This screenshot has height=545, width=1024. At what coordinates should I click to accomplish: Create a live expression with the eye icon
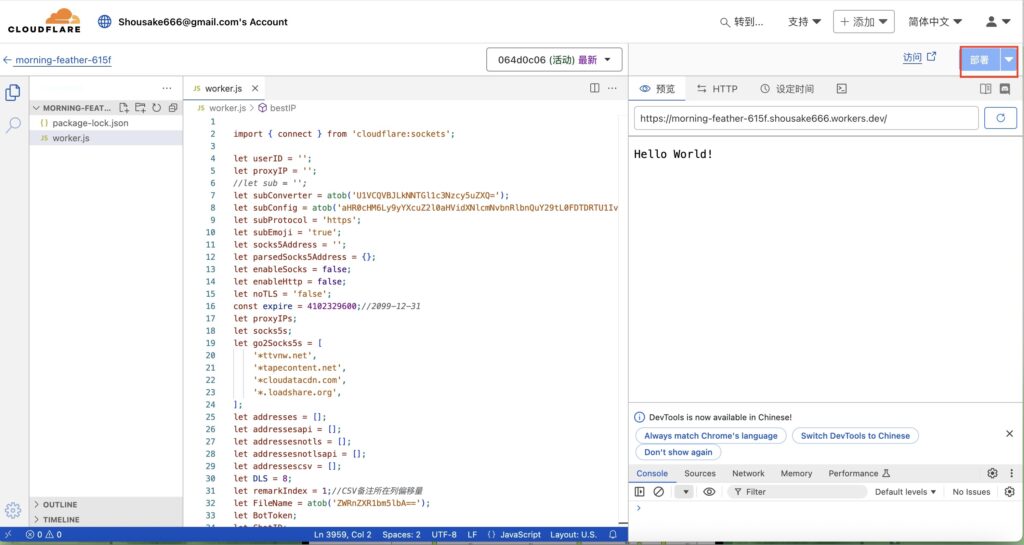(709, 491)
